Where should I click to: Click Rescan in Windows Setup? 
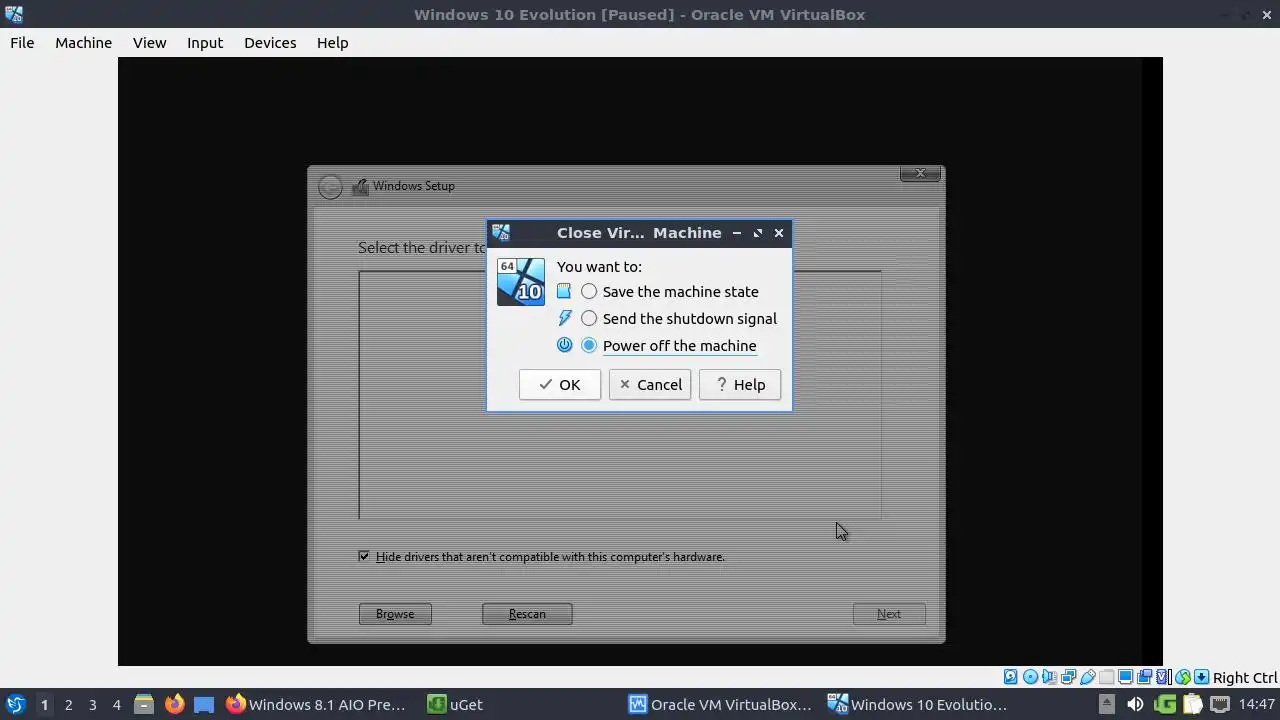527,614
